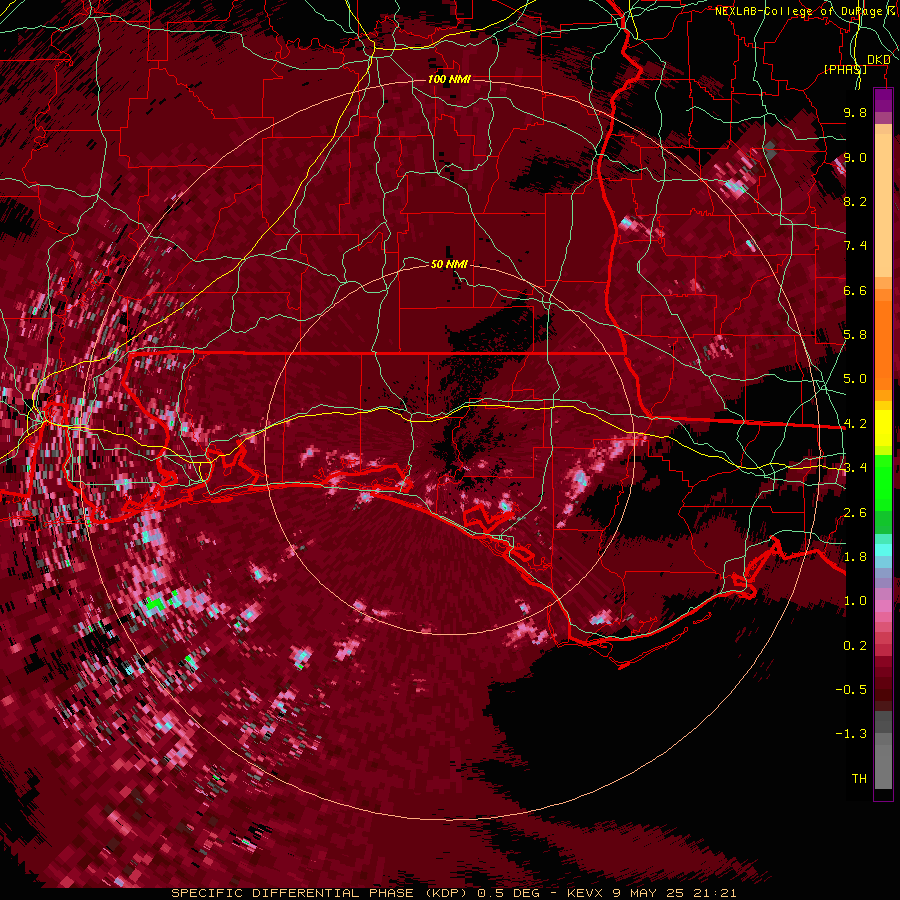The width and height of the screenshot is (900, 900).
Task: Pick the cyan band on the color bar
Action: point(883,550)
